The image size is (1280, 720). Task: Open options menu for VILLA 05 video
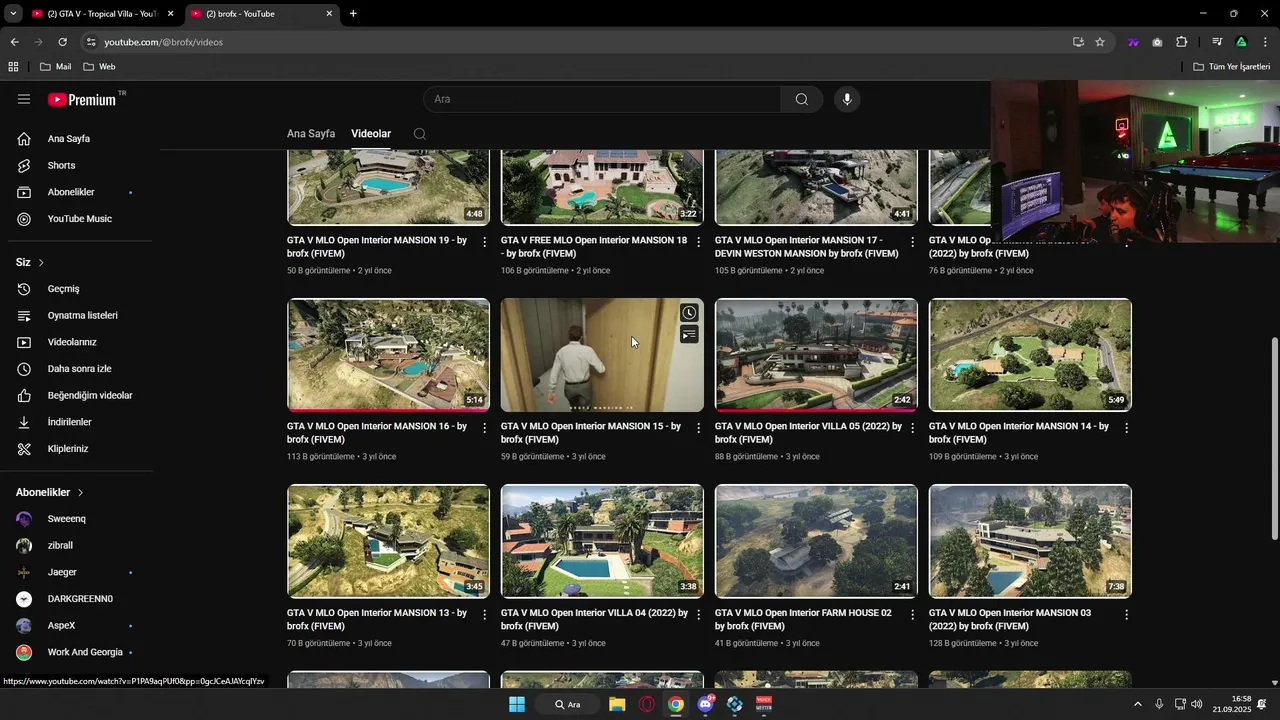point(912,428)
